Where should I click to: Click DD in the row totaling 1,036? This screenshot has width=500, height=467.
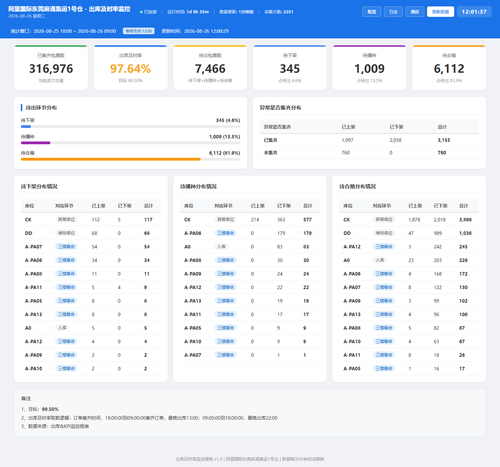point(347,233)
